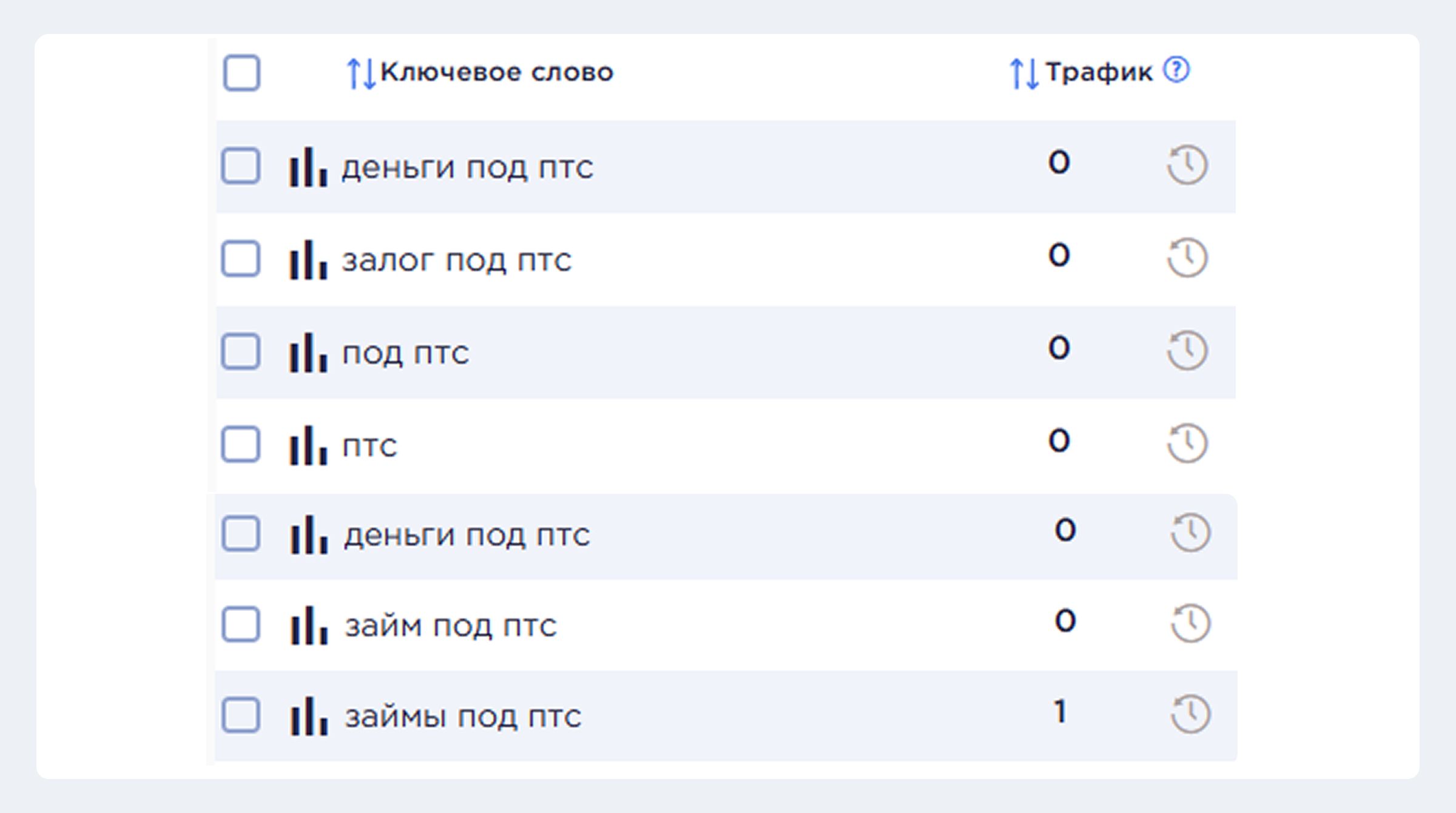Check the box for 'залог под птс'
This screenshot has height=813, width=1456.
point(241,259)
